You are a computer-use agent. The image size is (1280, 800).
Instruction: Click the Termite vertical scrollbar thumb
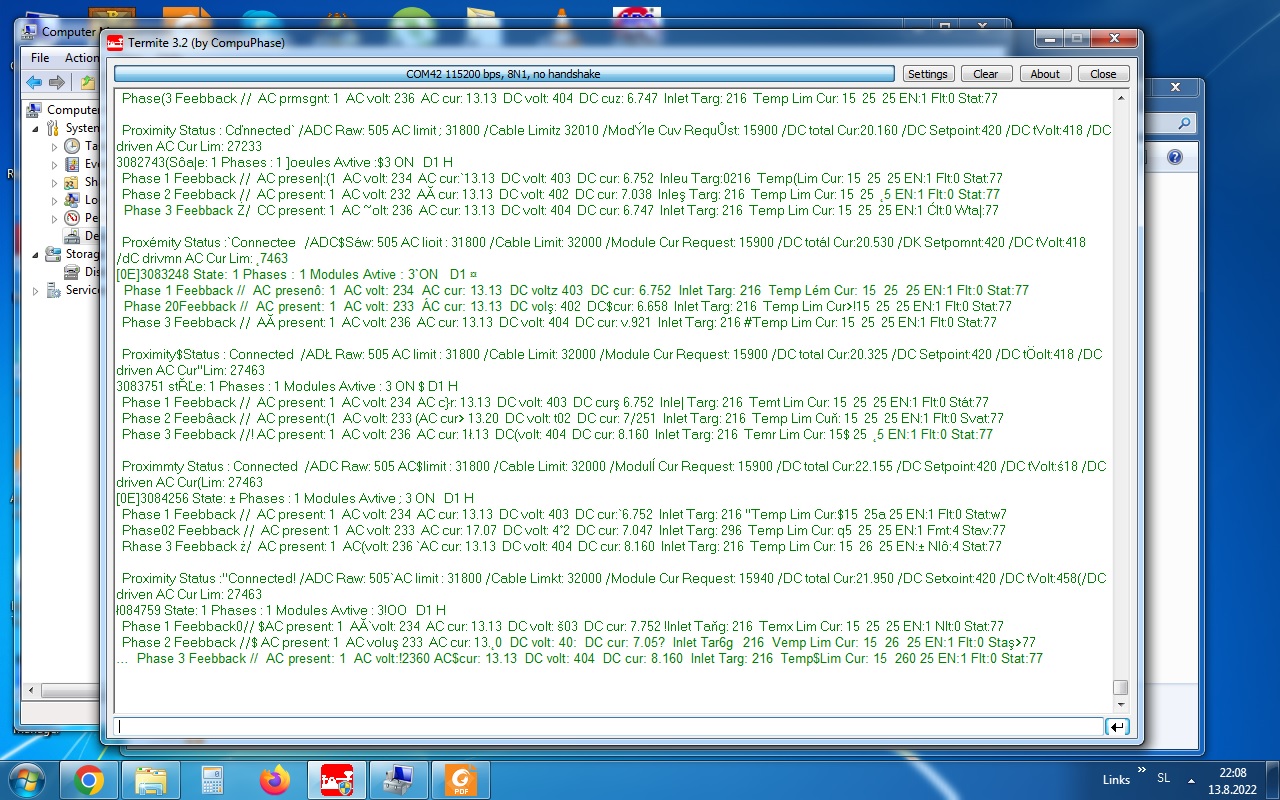tap(1121, 687)
